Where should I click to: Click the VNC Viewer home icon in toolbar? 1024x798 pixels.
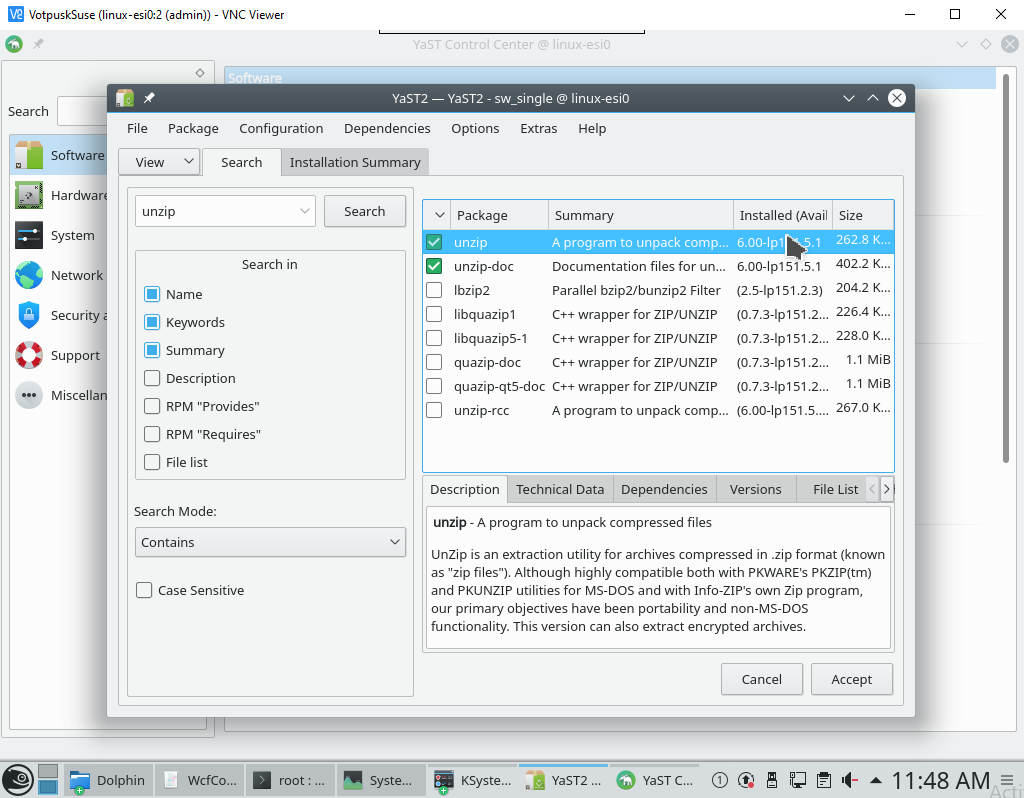[14, 44]
